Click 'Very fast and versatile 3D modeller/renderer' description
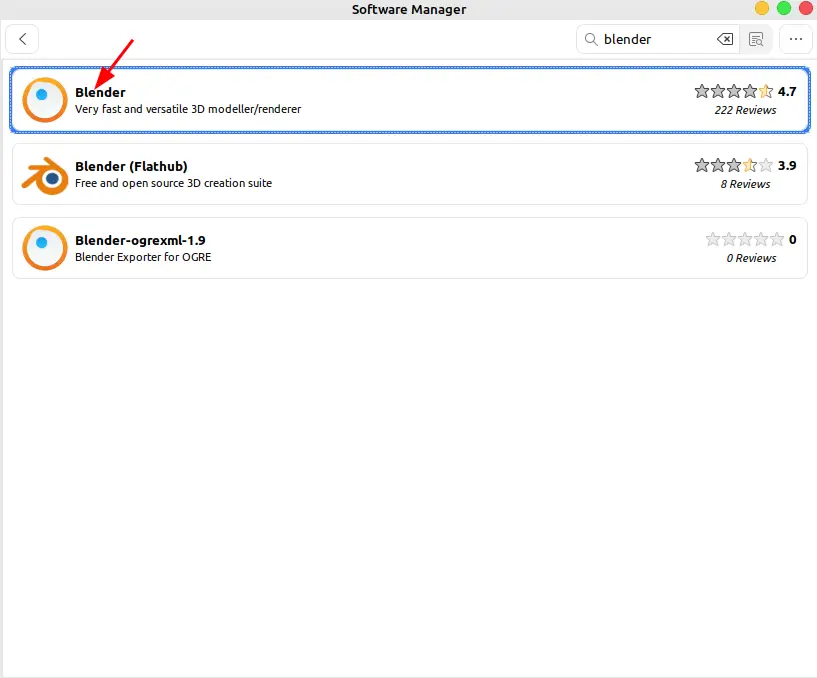 [188, 109]
